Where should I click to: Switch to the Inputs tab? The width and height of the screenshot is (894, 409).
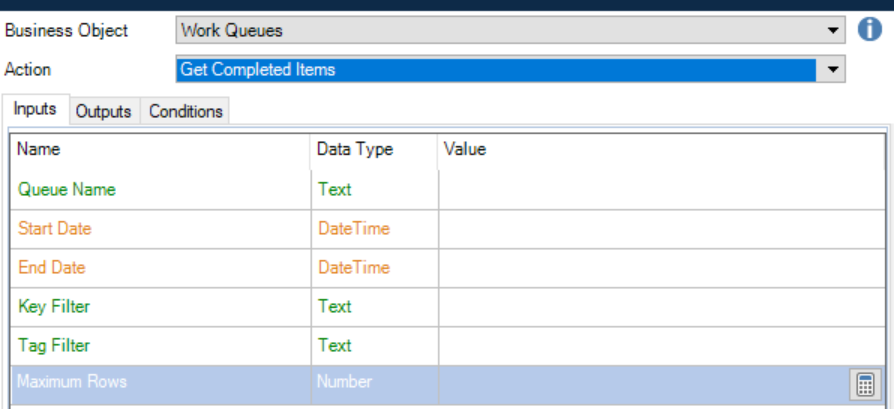click(x=35, y=109)
